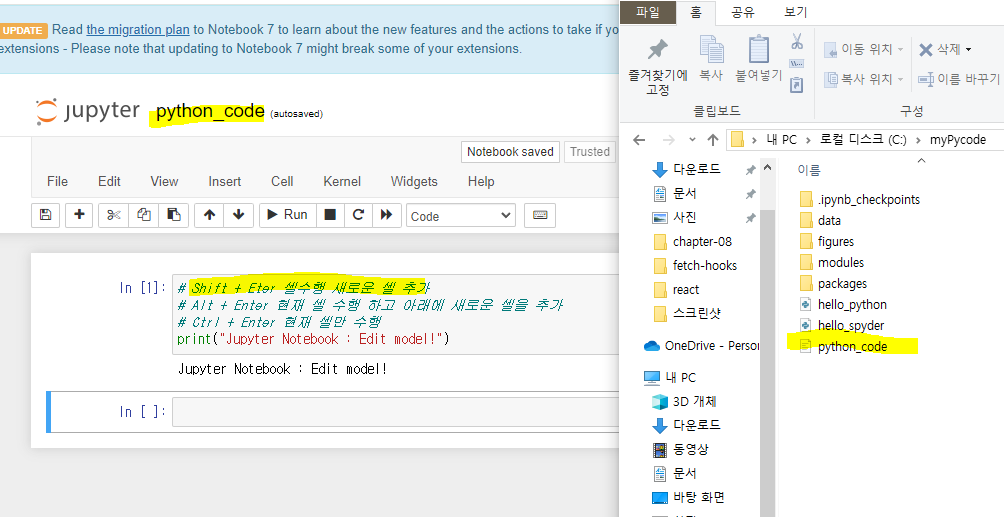Click Explorer 붙여넣기 paste icon
The image size is (1004, 517).
pos(759,58)
